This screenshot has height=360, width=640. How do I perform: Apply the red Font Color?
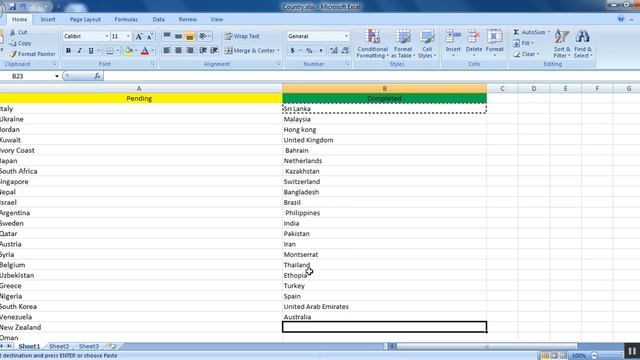click(145, 51)
